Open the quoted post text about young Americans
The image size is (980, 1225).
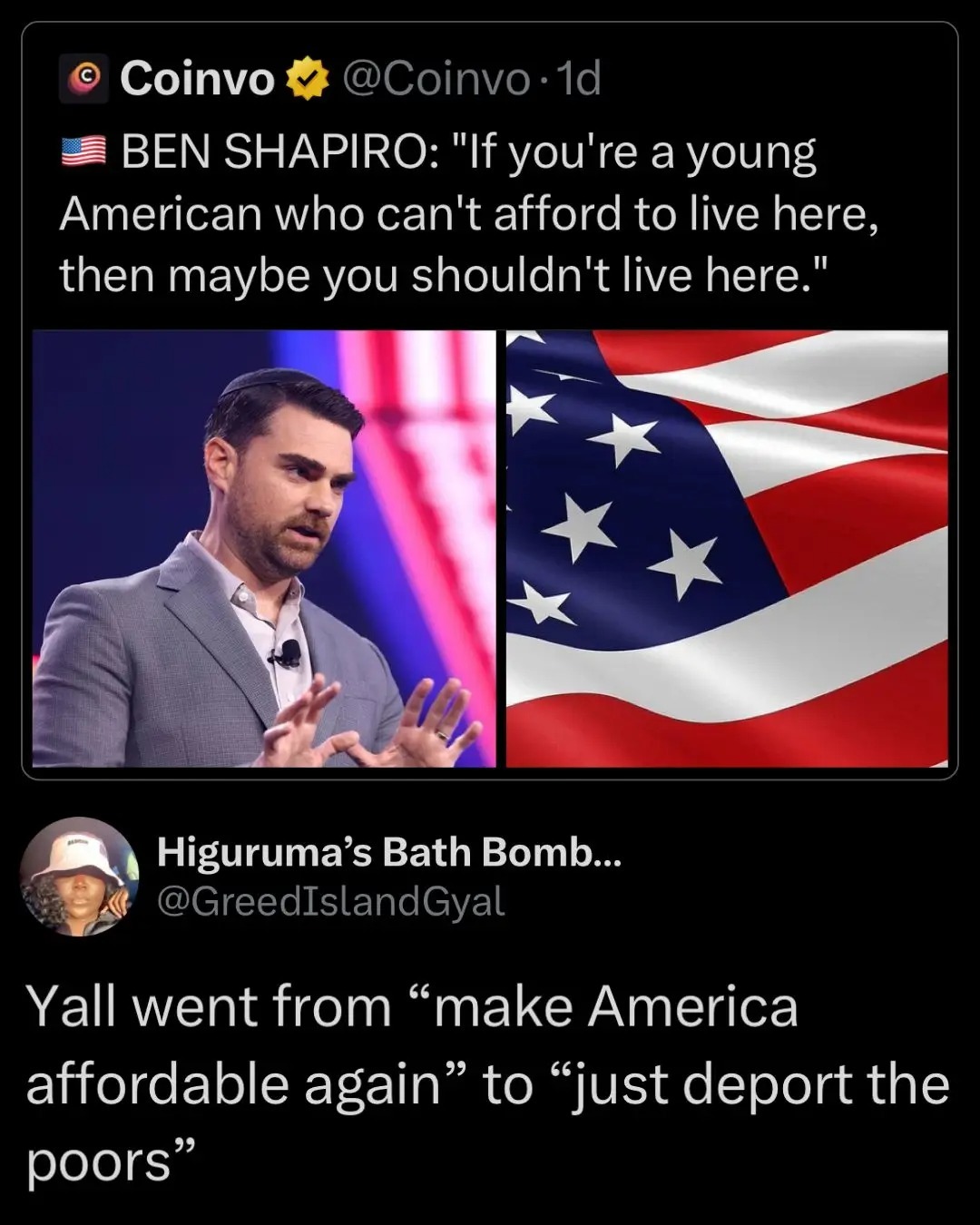(x=468, y=213)
